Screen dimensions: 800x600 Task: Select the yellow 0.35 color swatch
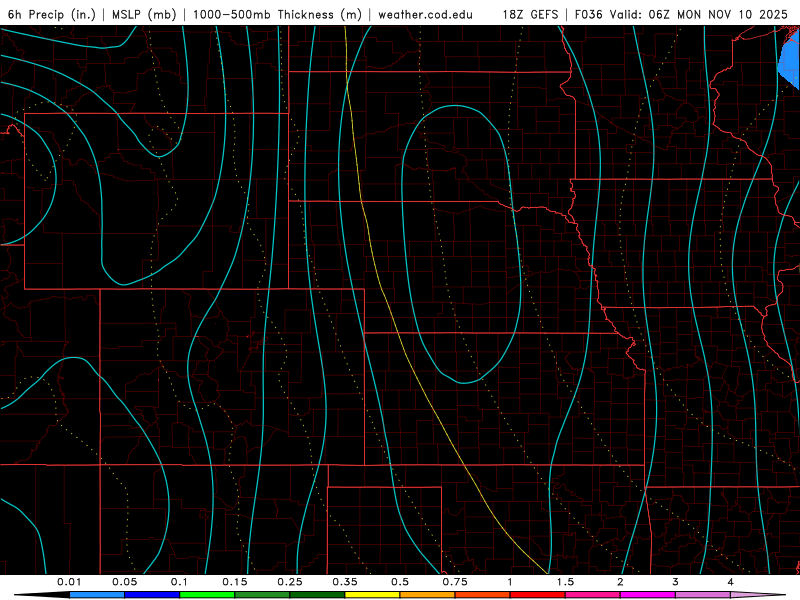tap(372, 595)
